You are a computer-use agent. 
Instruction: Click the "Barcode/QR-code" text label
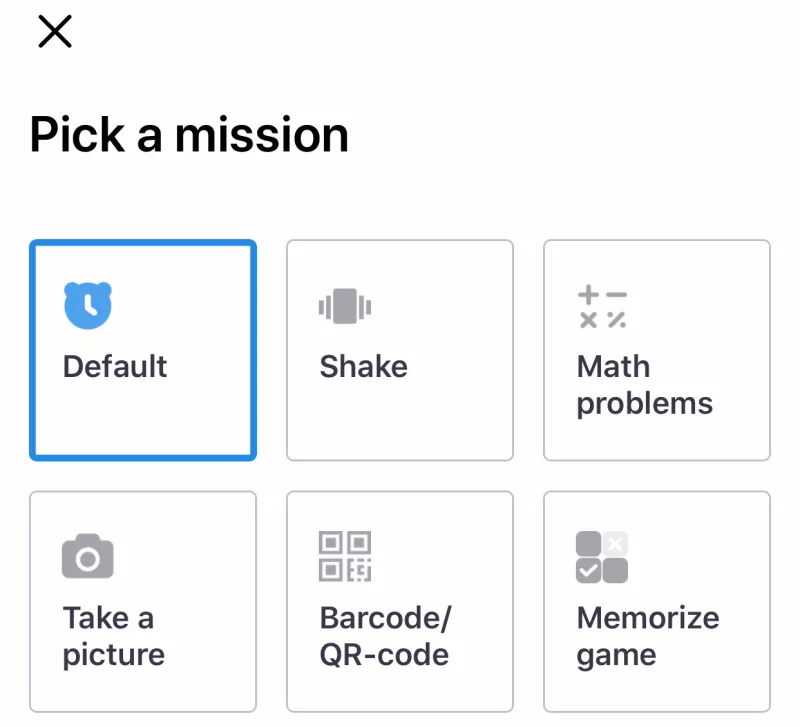pyautogui.click(x=385, y=636)
